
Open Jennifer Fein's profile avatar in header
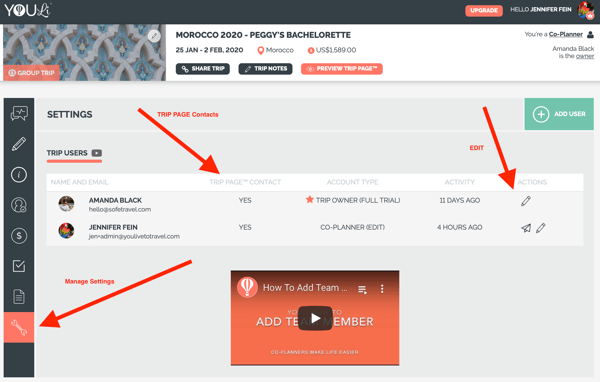585,10
